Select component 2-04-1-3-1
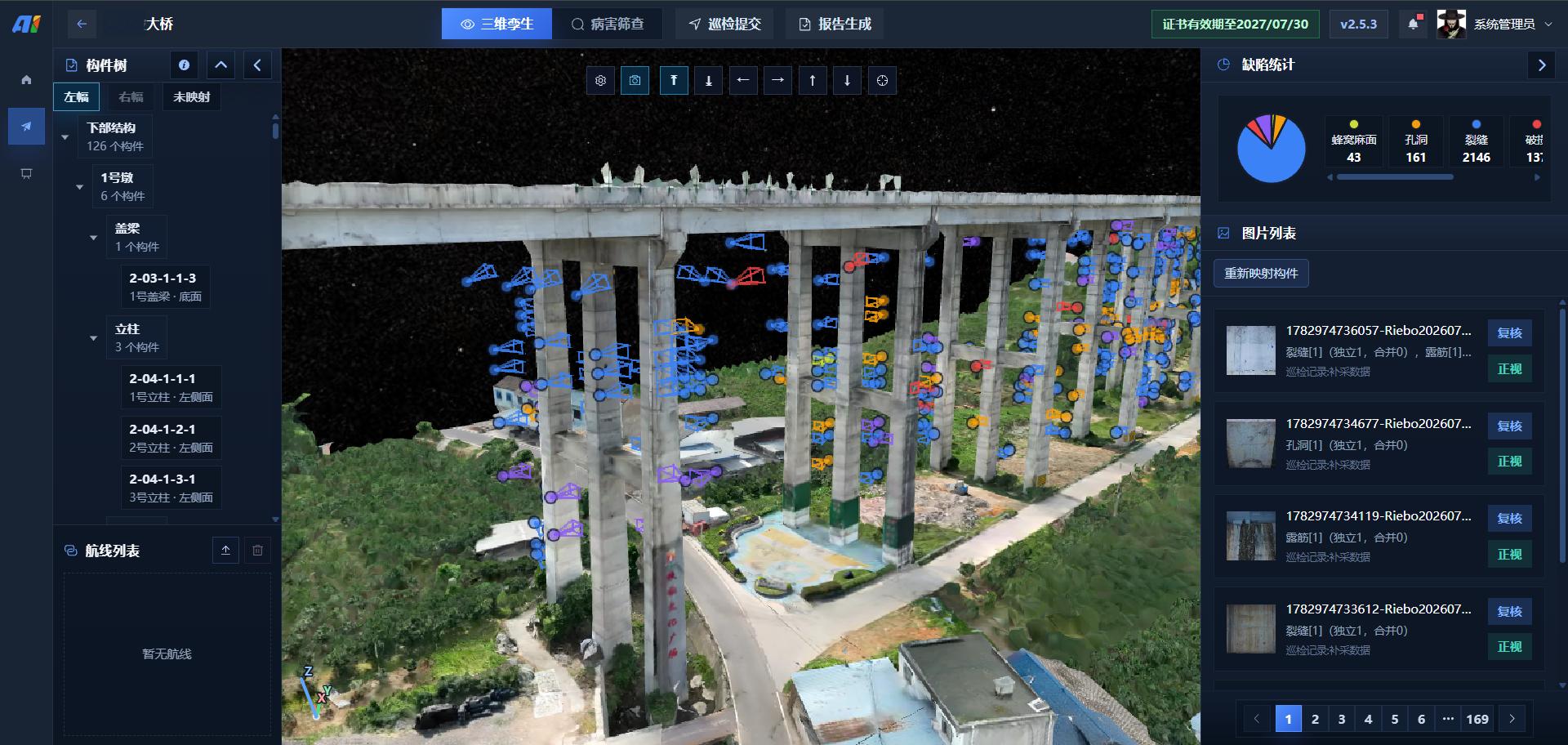1568x745 pixels. tap(171, 488)
